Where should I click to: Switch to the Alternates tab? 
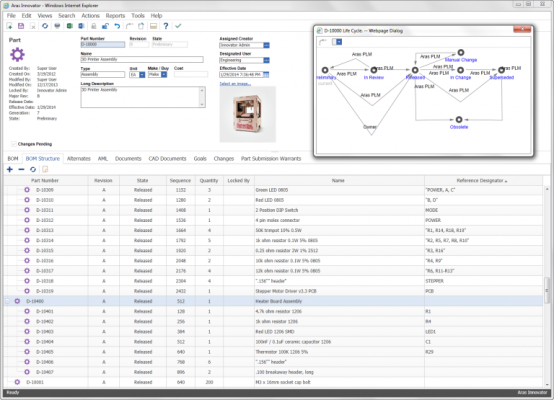(79, 159)
